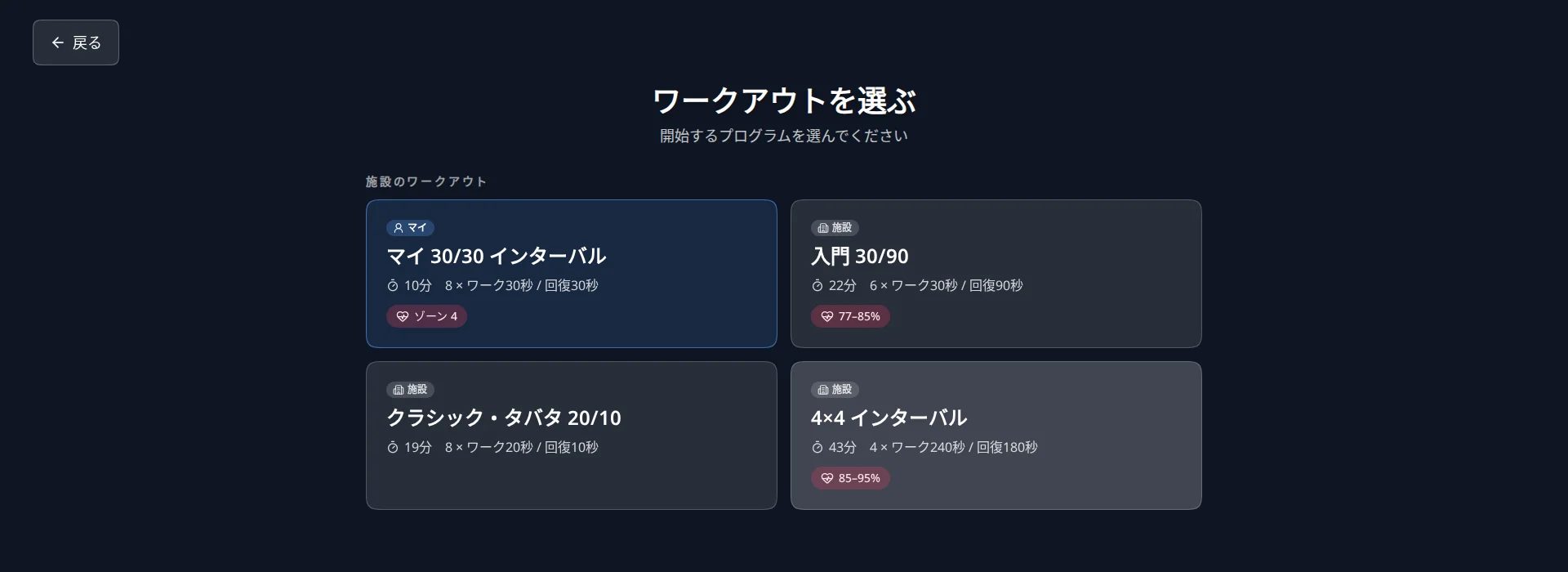Click the stopwatch icon next to 19分
The height and width of the screenshot is (572, 1568).
tap(393, 447)
